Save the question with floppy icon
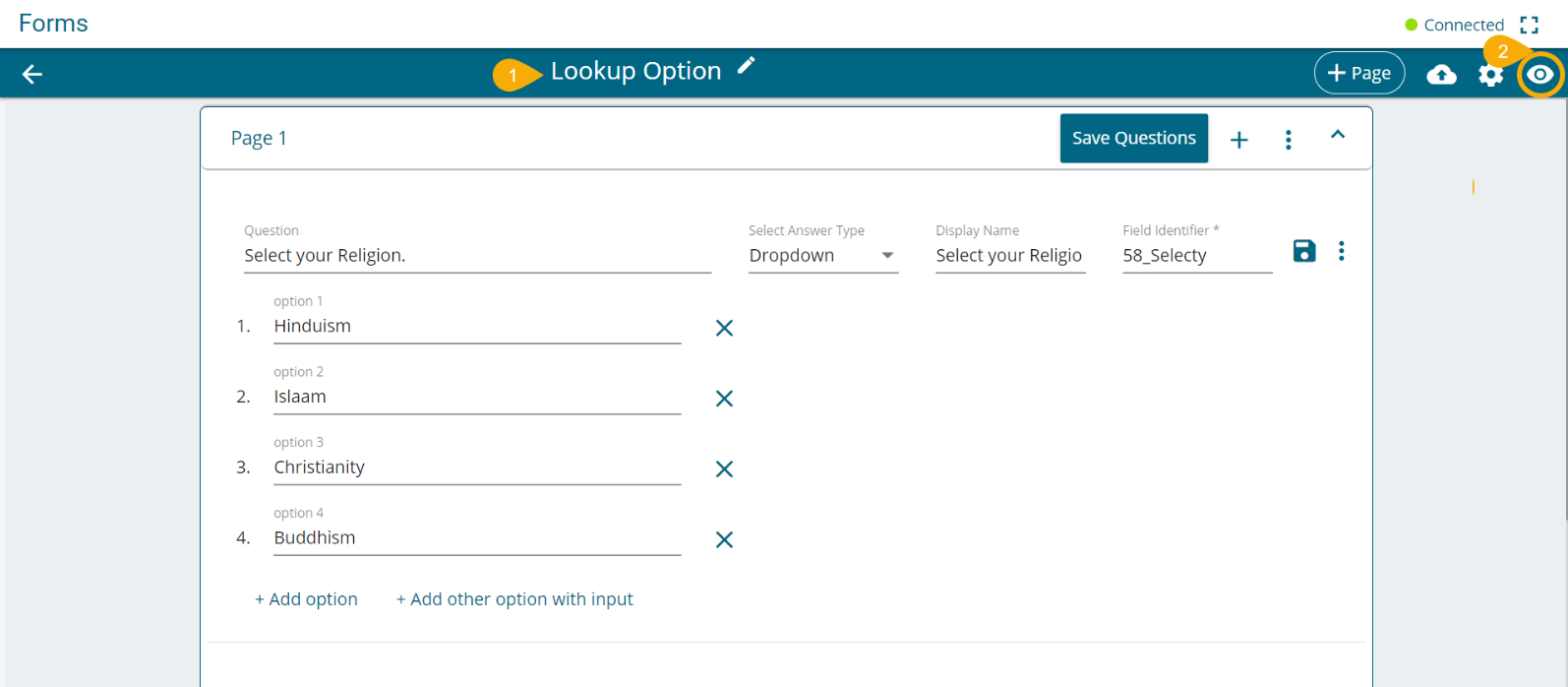 [x=1304, y=251]
